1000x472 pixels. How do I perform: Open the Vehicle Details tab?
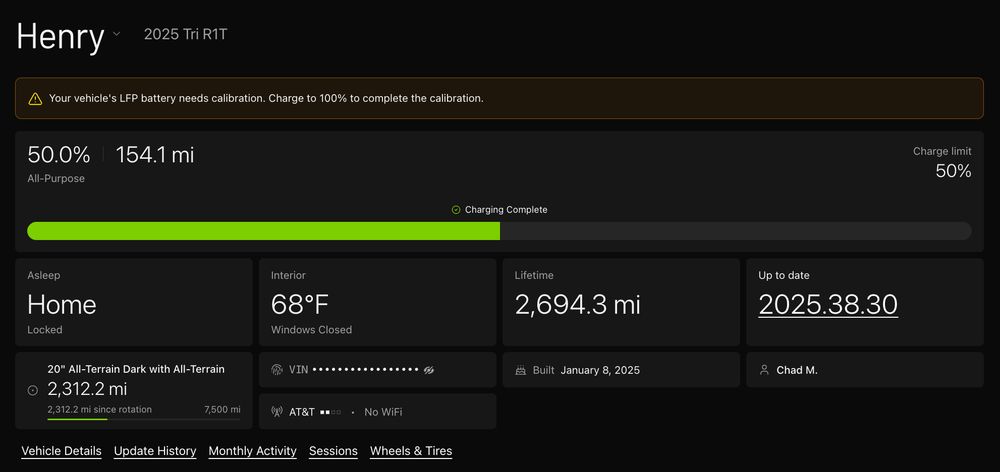click(x=61, y=451)
